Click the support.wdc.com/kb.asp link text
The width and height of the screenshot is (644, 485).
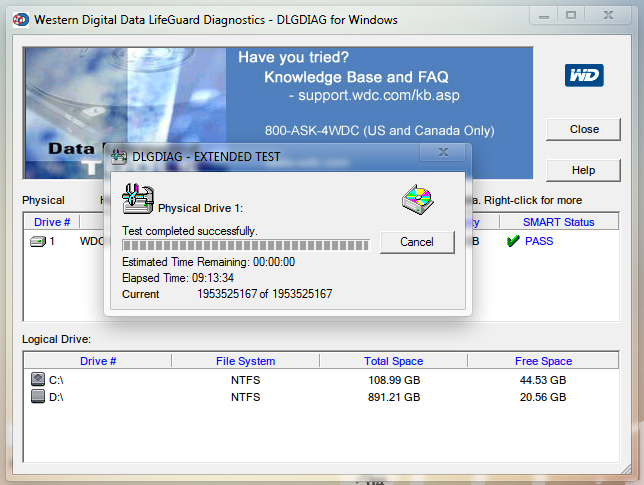pyautogui.click(x=379, y=95)
